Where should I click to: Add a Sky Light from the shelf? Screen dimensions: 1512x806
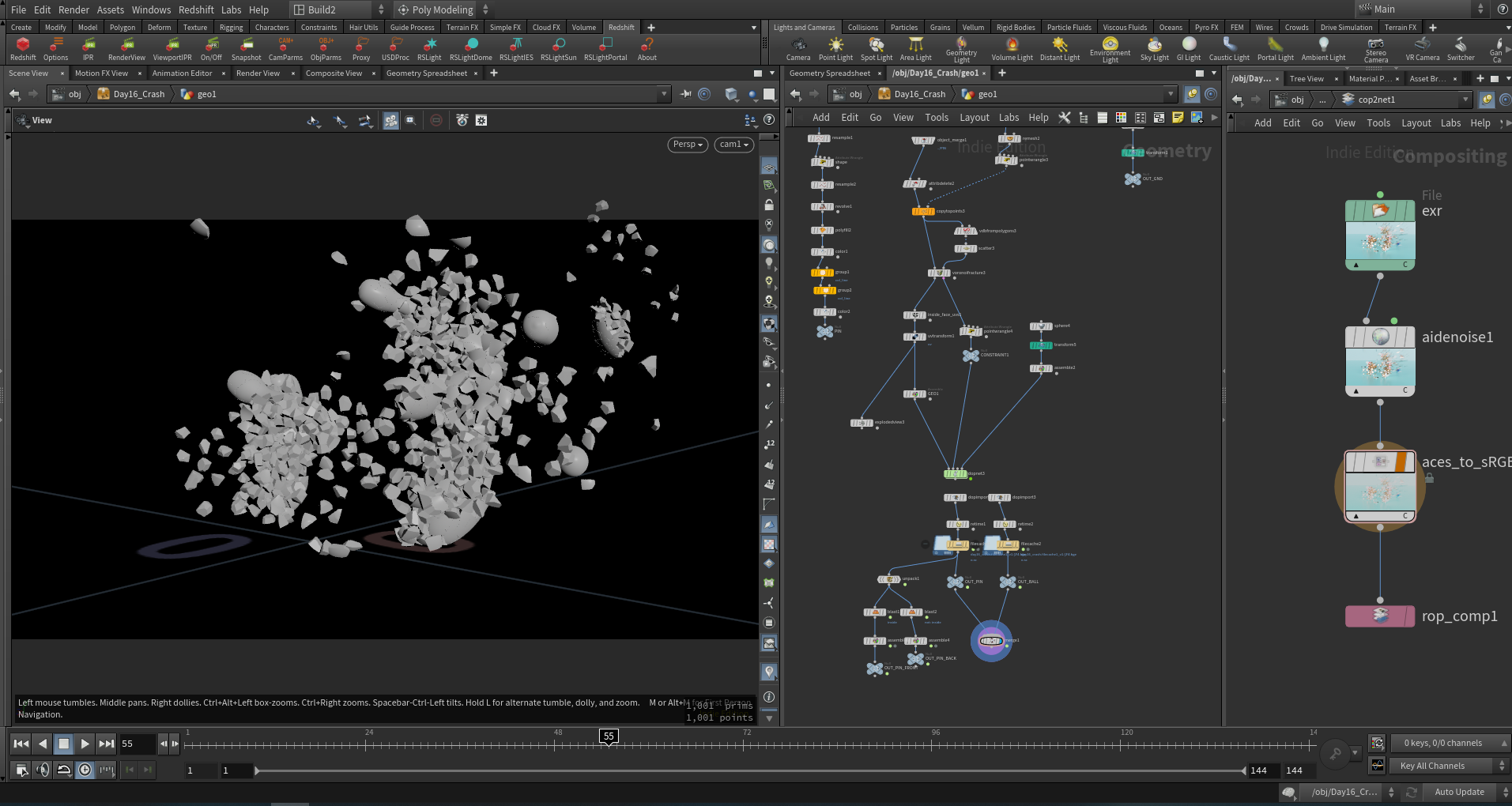pyautogui.click(x=1155, y=49)
